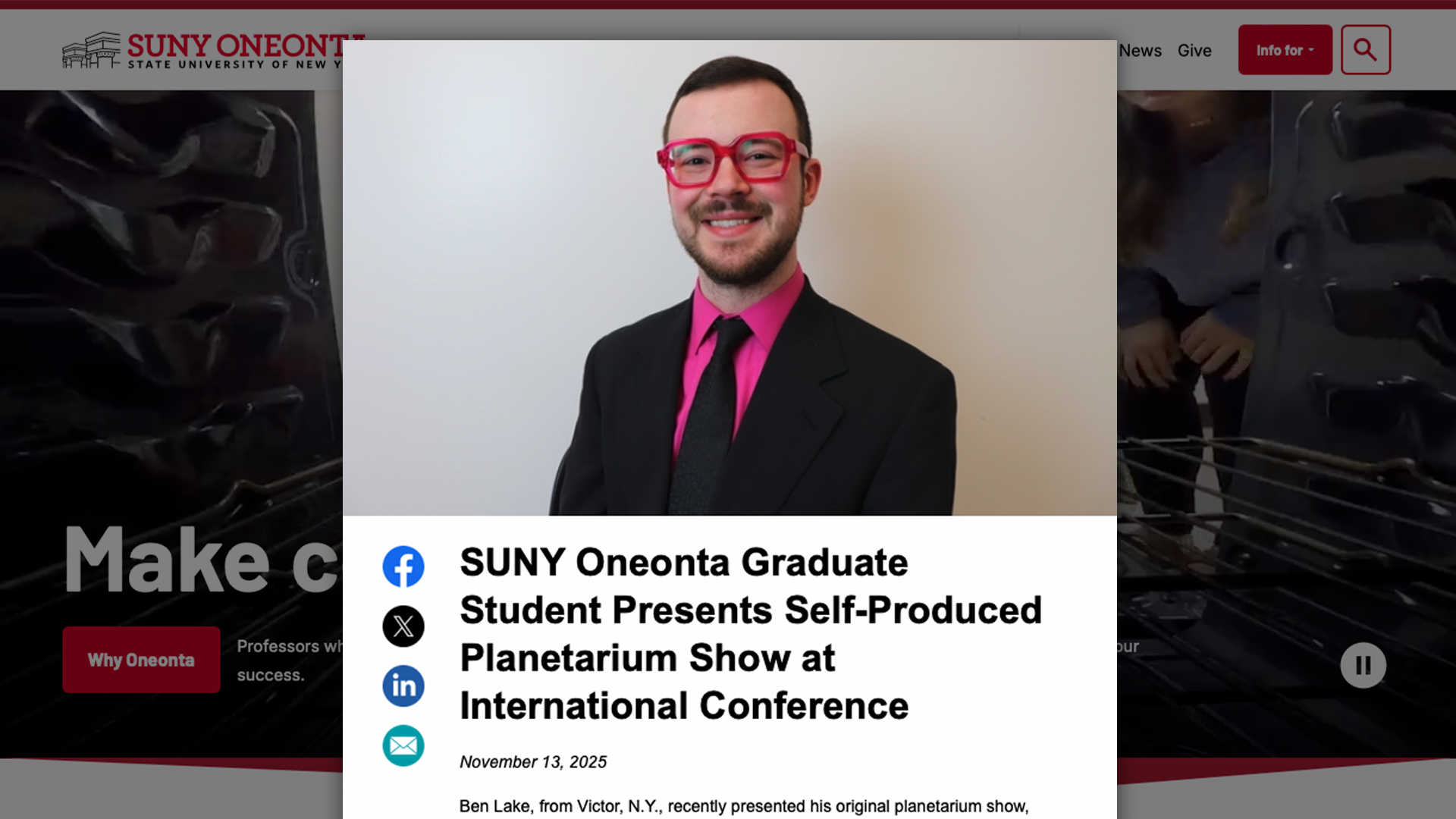1456x819 pixels.
Task: Click the SUNY Oneonta wordmark text
Action: 235,45
